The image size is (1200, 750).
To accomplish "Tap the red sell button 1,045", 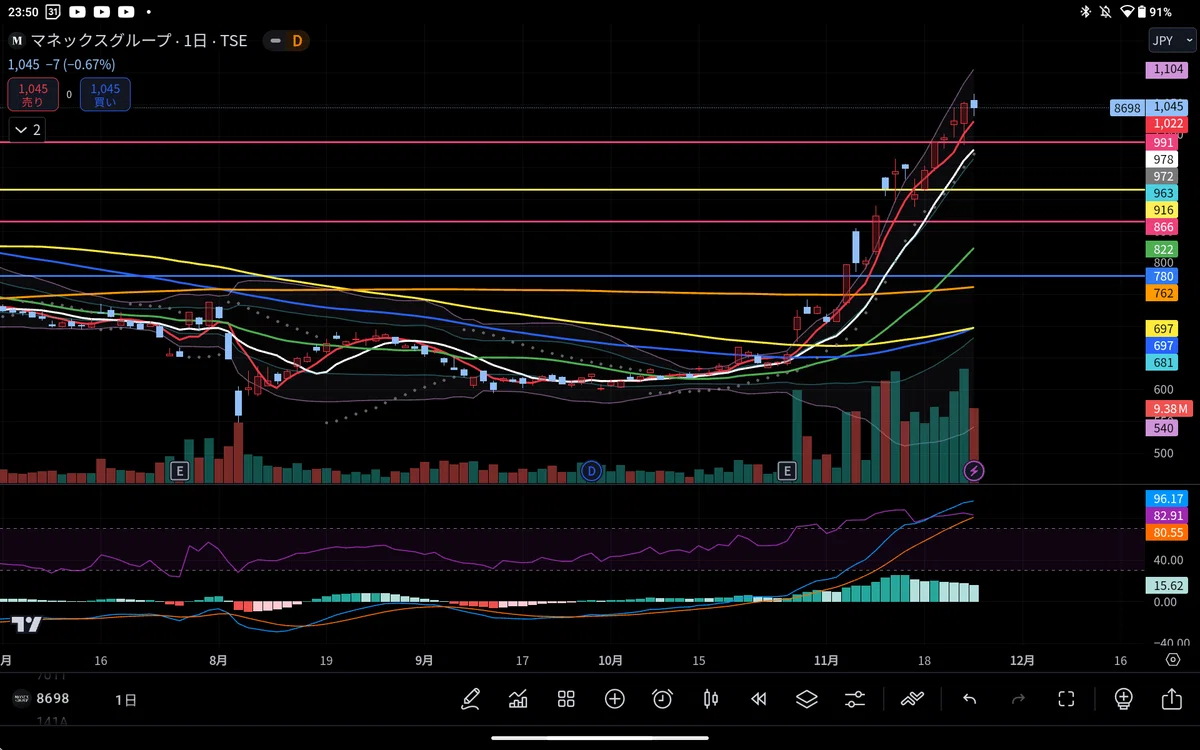I will (33, 95).
